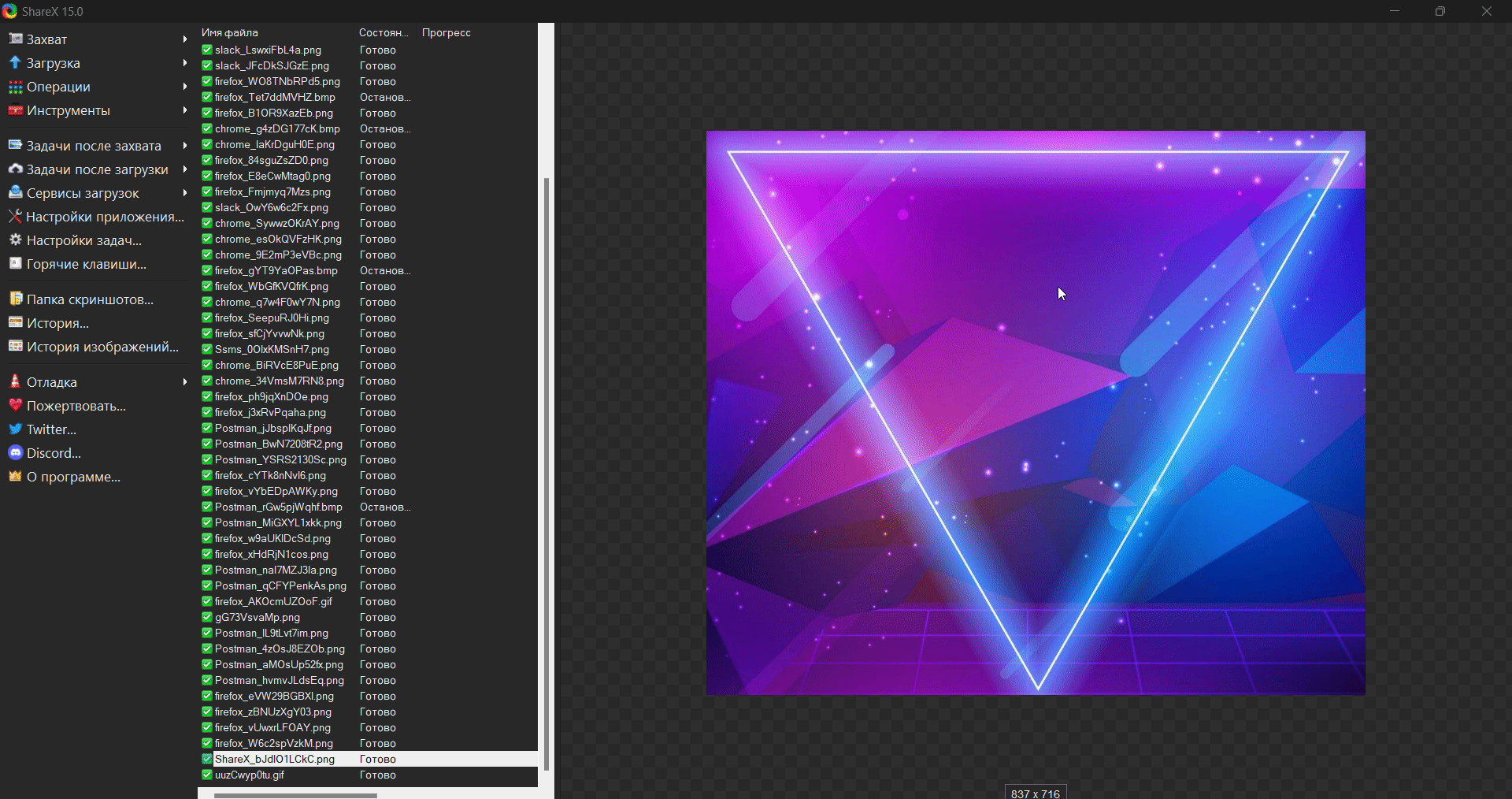Open the Папка скриншотов menu item
The width and height of the screenshot is (1512, 799).
pyautogui.click(x=97, y=299)
